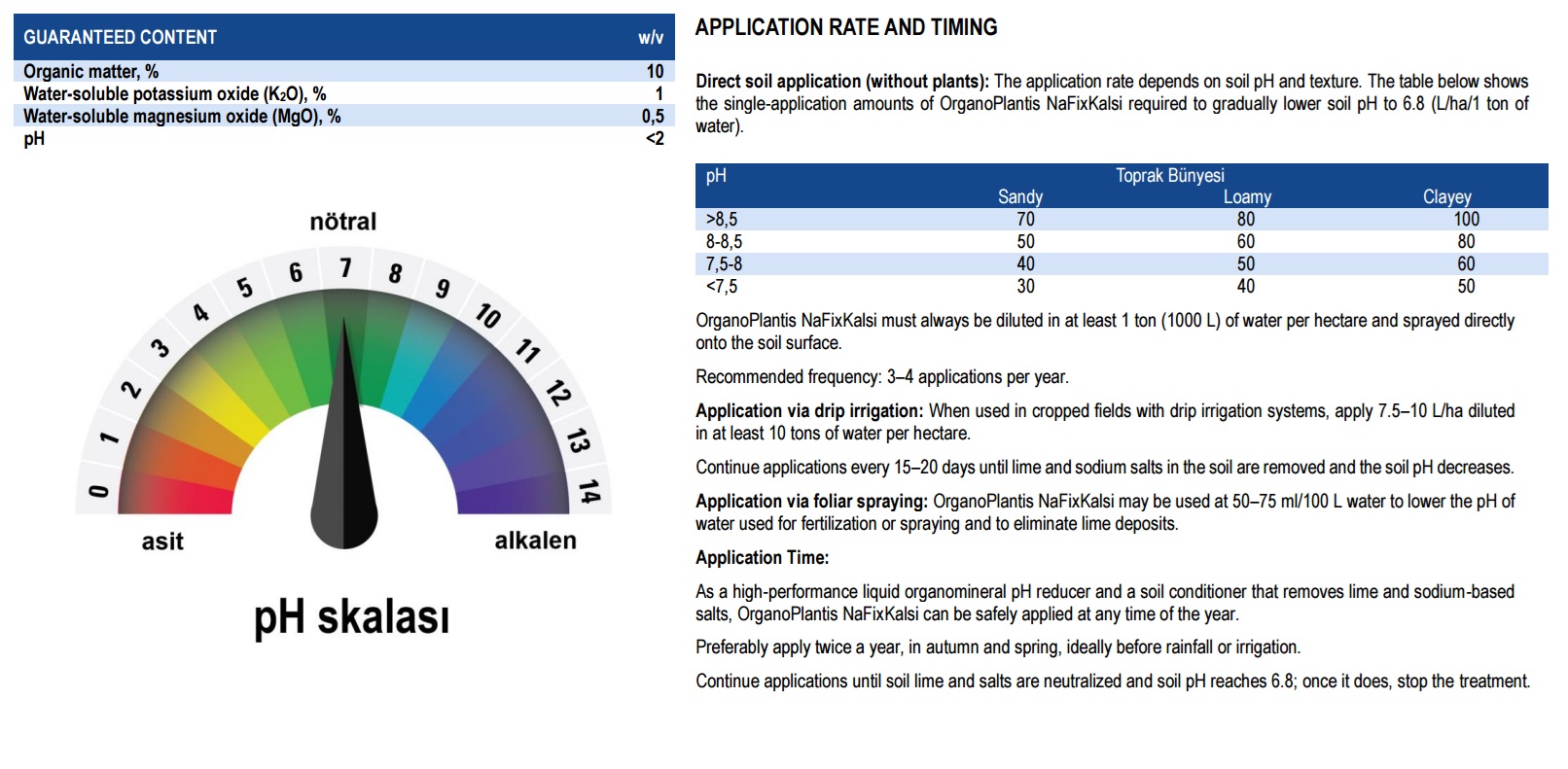Select the number 0 on the gauge
Screen dimensions: 1568x769
[x=98, y=491]
